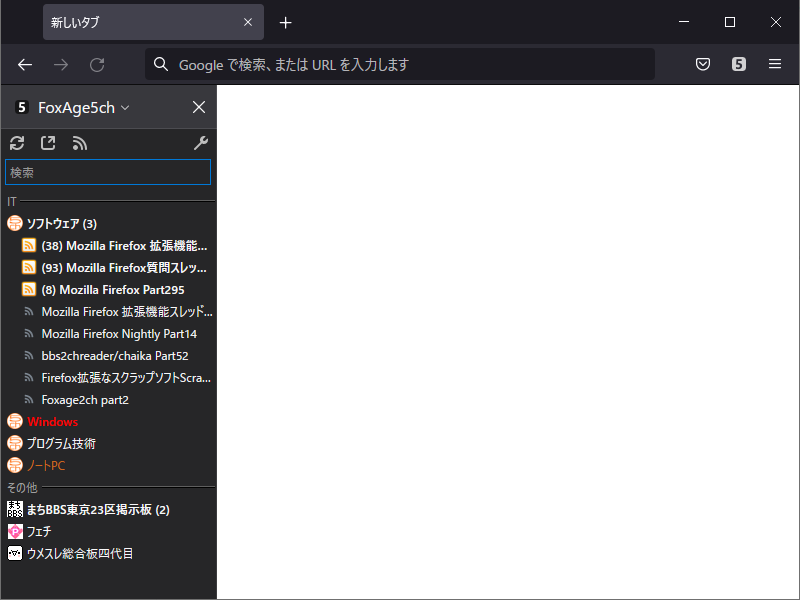The height and width of the screenshot is (600, 800).
Task: Select Foxage2ch part2 thread
Action: click(x=85, y=399)
